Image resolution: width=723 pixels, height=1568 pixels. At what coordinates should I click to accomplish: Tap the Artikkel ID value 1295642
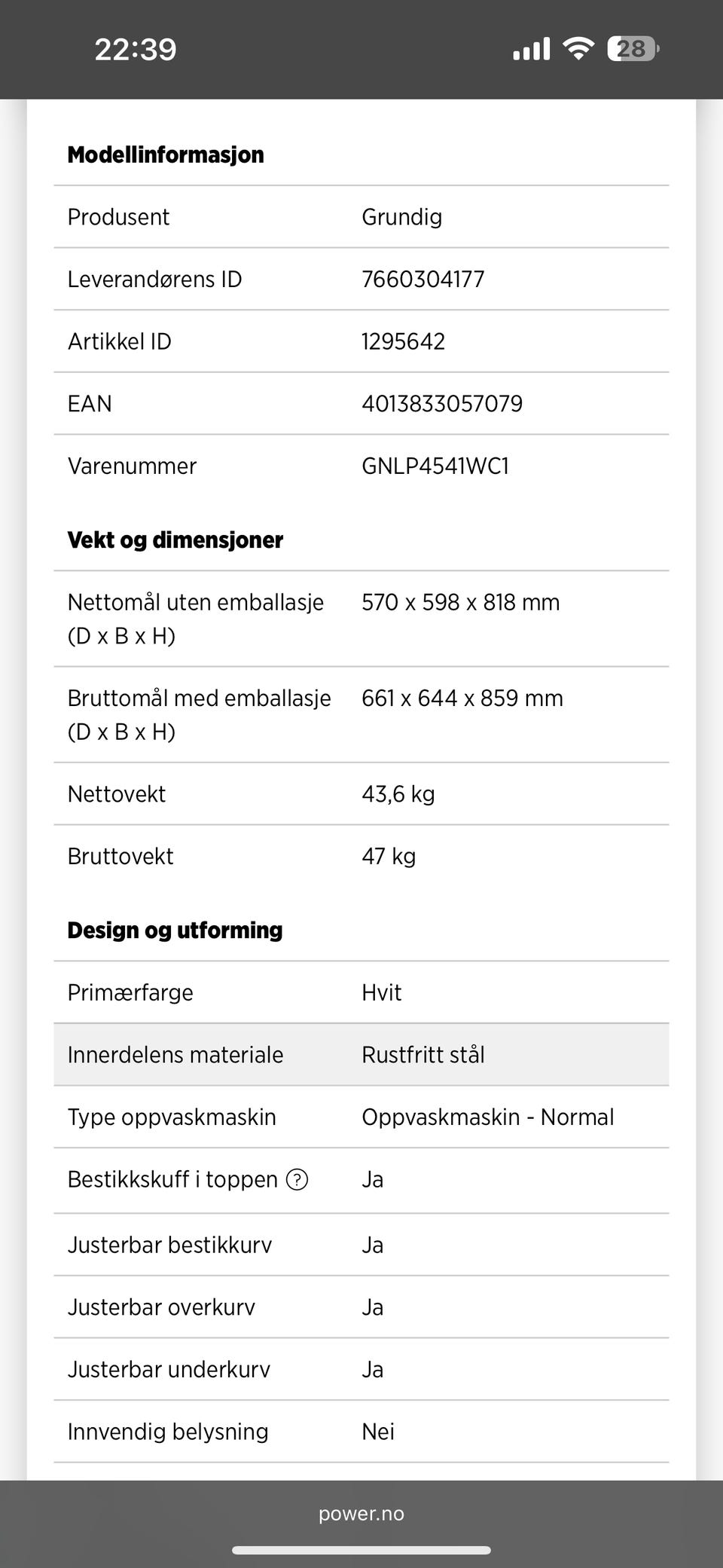[x=404, y=342]
